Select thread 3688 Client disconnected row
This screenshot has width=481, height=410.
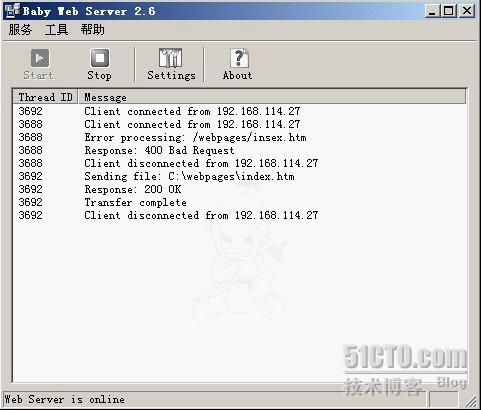pos(239,163)
